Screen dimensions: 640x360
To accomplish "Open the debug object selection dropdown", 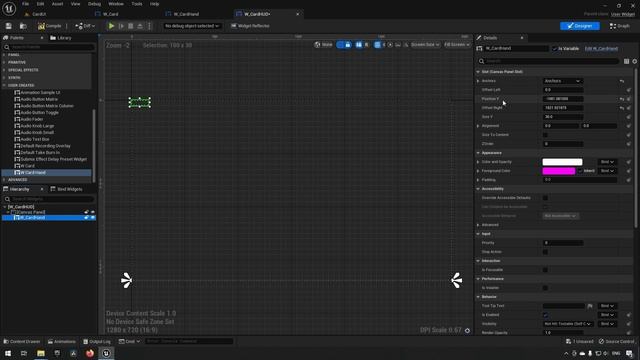I will [192, 26].
